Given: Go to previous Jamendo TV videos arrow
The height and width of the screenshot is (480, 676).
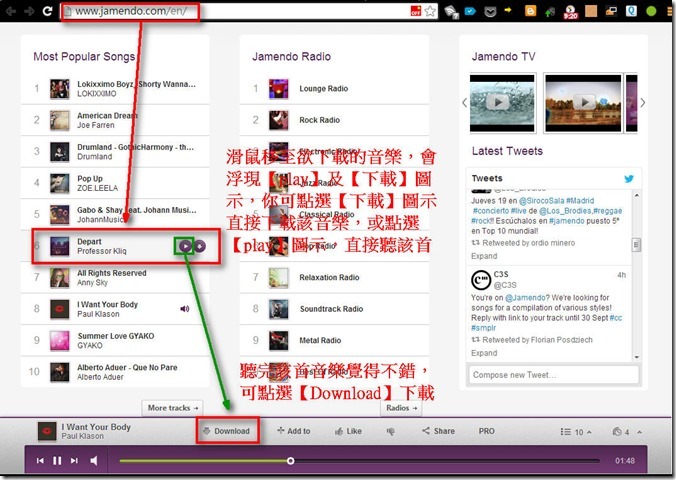Looking at the screenshot, I should tap(464, 103).
